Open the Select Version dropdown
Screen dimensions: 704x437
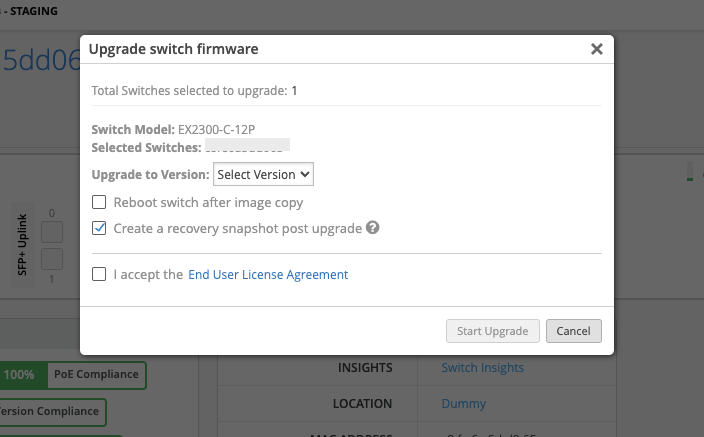(264, 174)
